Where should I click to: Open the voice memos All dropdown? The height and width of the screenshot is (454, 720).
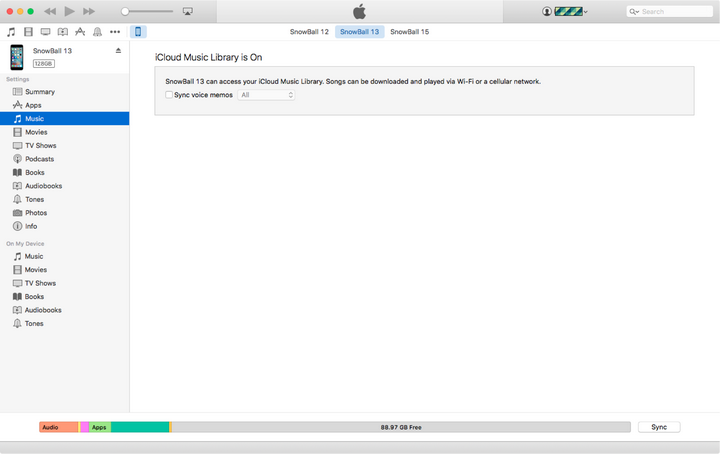[x=266, y=95]
